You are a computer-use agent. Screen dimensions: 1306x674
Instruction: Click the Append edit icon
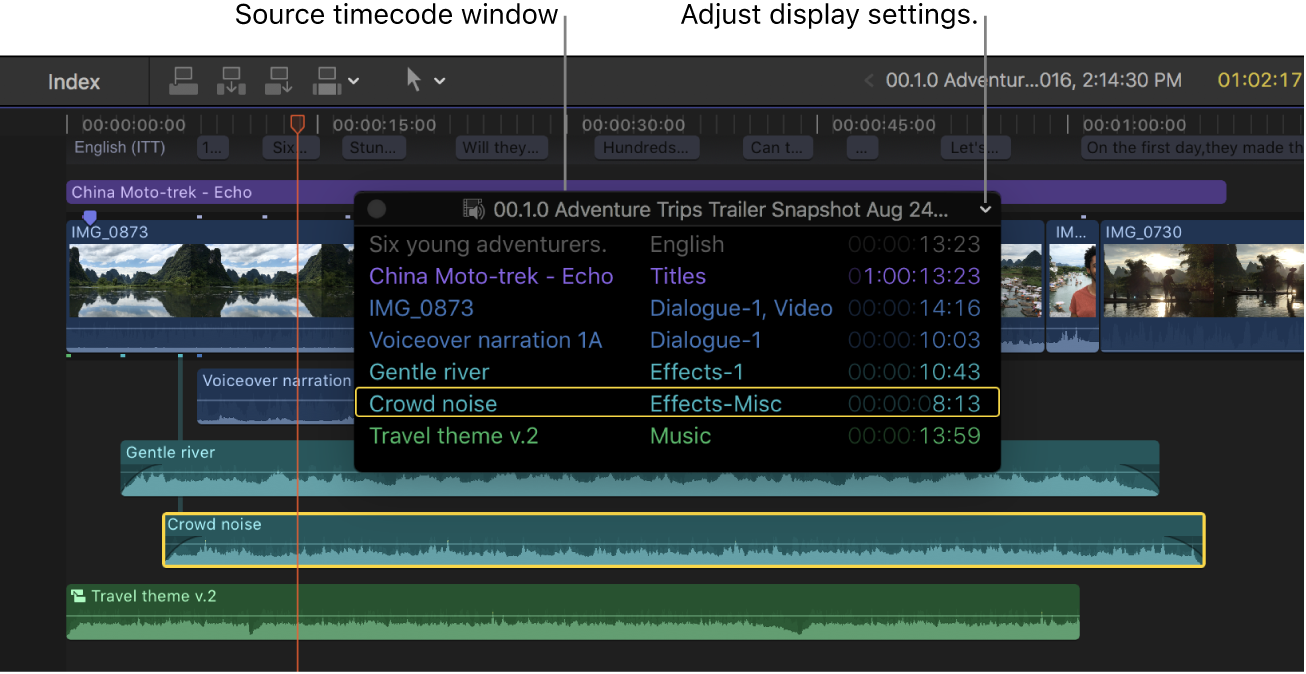coord(278,80)
